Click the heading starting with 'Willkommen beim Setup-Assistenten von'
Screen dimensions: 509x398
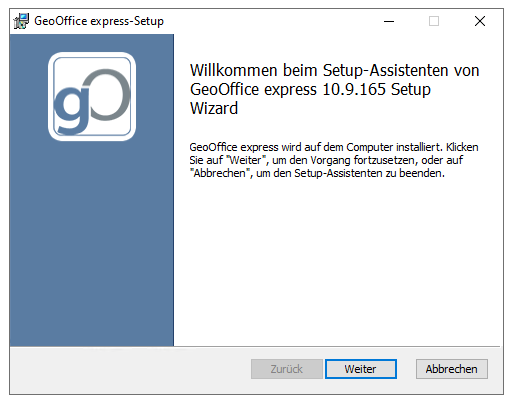pos(334,89)
